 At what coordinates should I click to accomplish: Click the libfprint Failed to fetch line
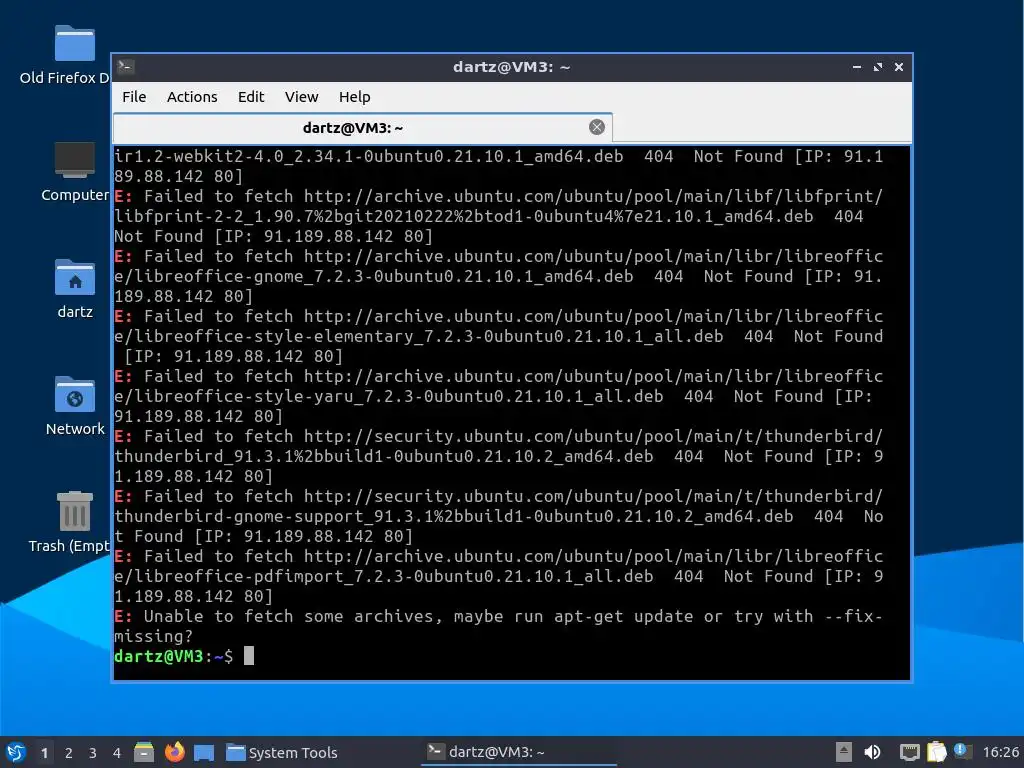coord(499,216)
